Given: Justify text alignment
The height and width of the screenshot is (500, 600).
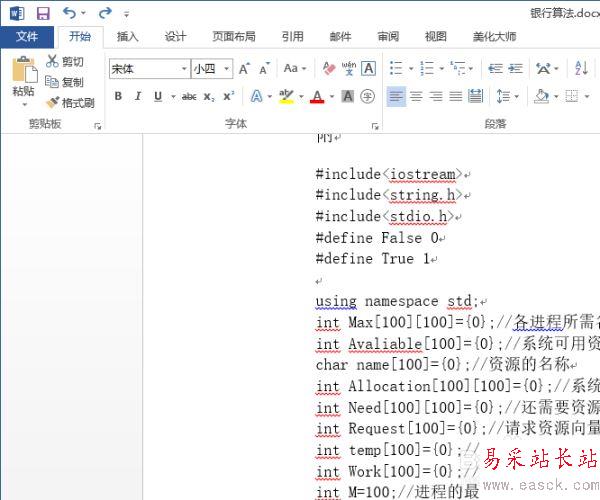Looking at the screenshot, I should coord(456,96).
